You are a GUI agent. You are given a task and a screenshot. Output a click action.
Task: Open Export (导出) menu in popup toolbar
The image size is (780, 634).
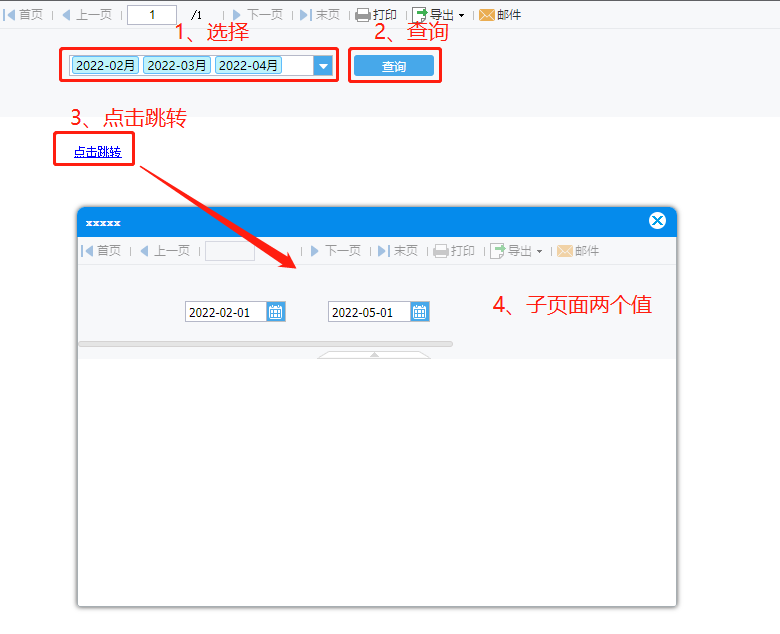(516, 251)
